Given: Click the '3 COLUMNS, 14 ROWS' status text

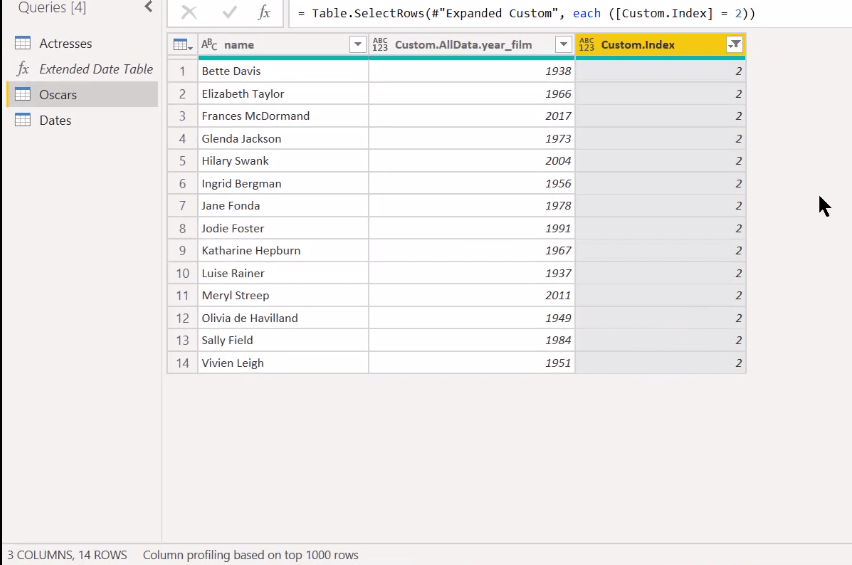Looking at the screenshot, I should 67,555.
